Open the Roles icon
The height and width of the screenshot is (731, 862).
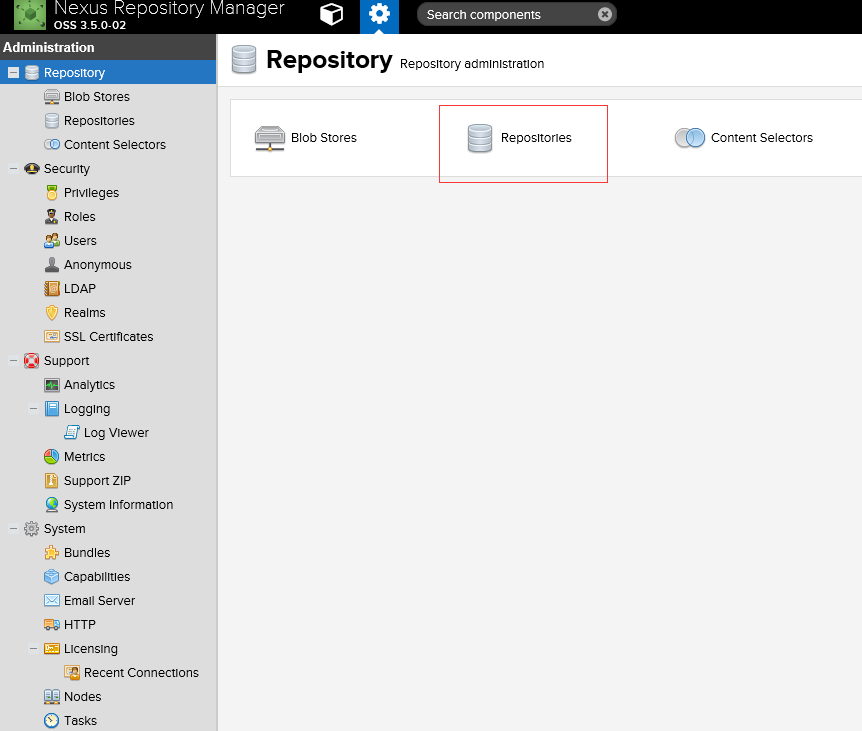point(52,217)
